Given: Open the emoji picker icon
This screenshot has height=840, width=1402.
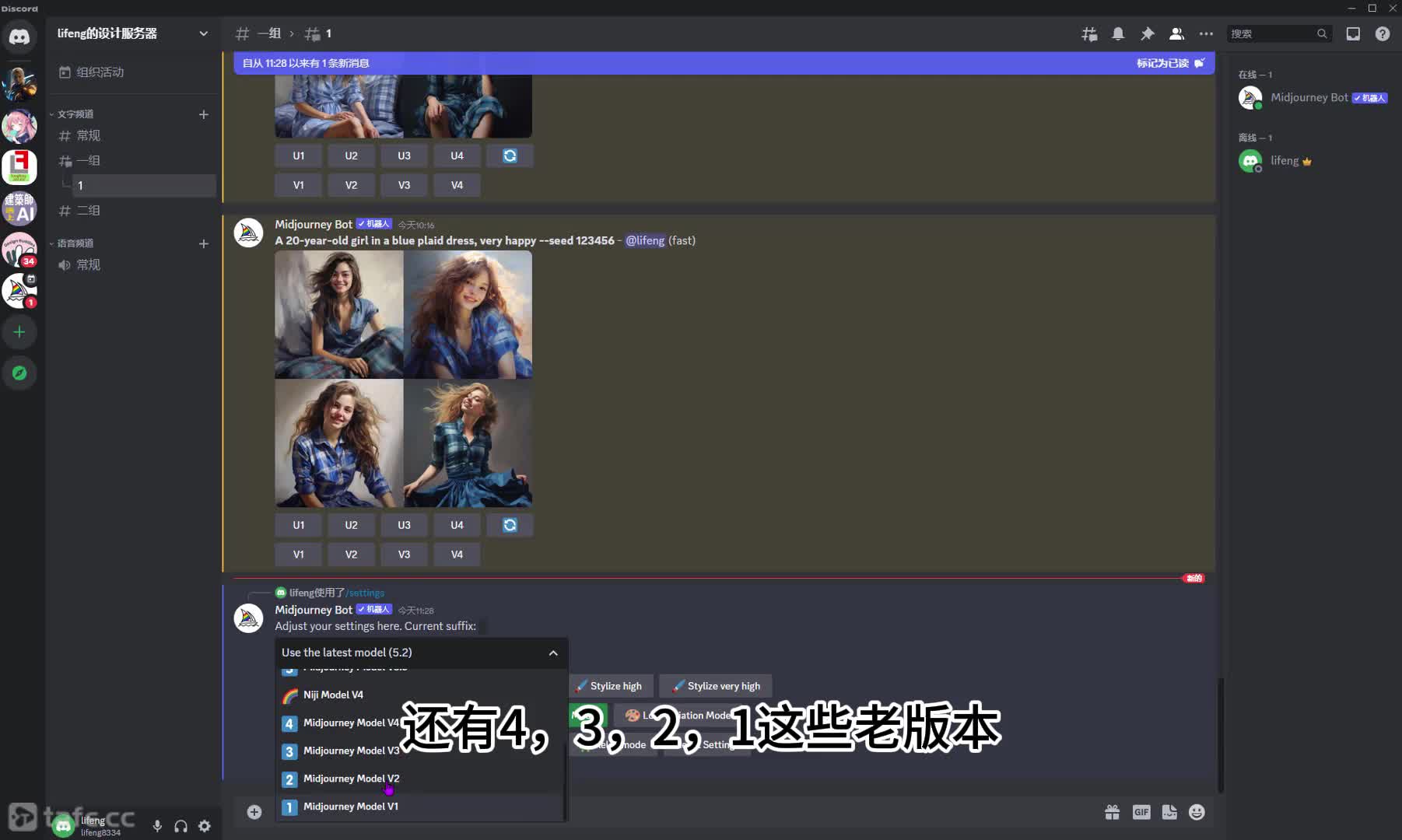Looking at the screenshot, I should 1197,812.
